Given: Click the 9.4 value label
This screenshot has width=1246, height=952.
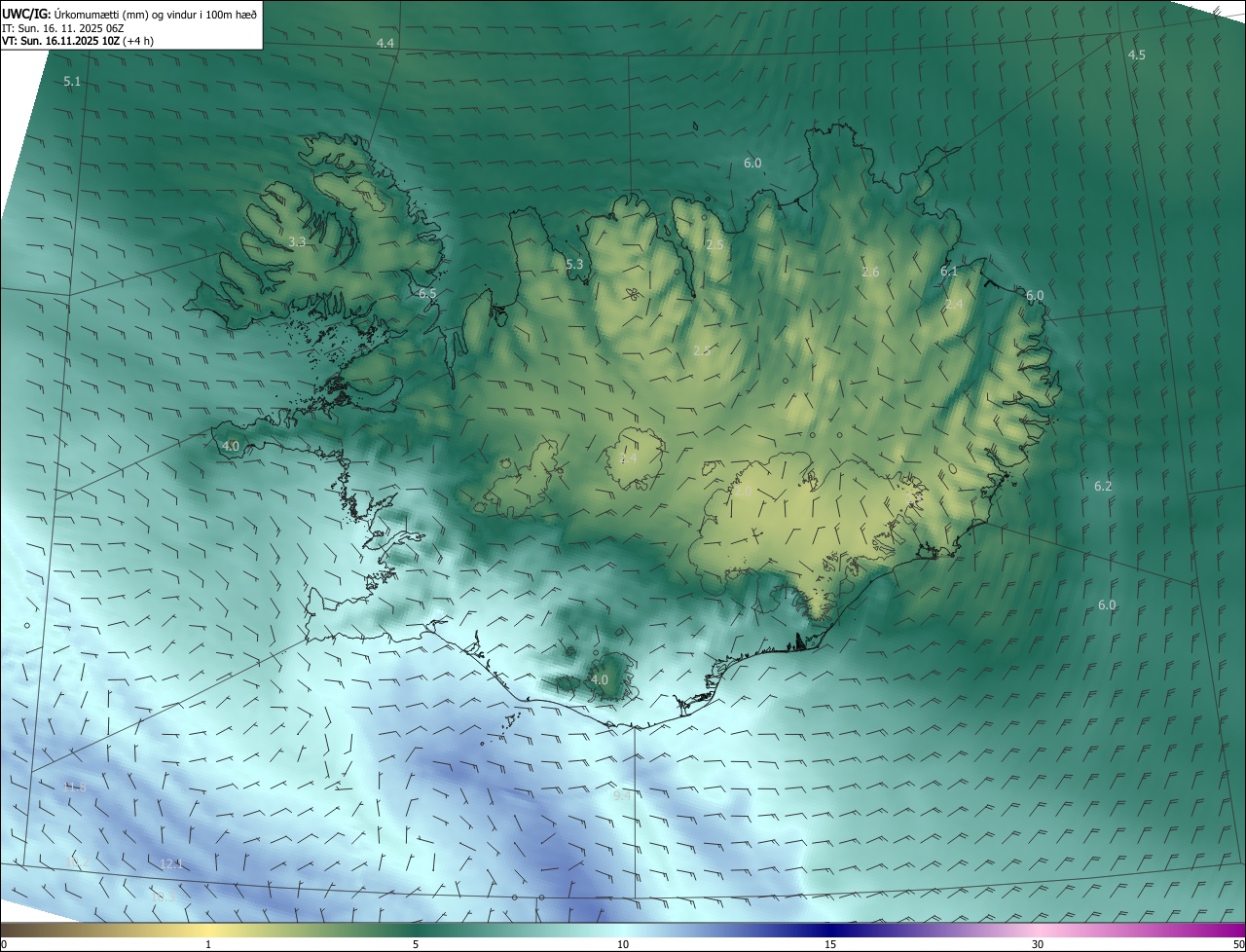Looking at the screenshot, I should [x=621, y=796].
